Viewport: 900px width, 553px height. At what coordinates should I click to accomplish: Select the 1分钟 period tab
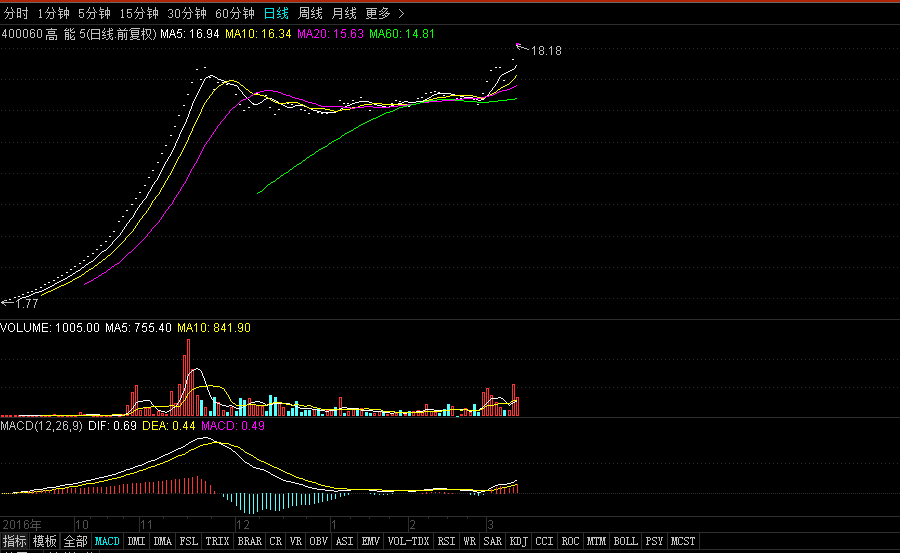[x=53, y=13]
